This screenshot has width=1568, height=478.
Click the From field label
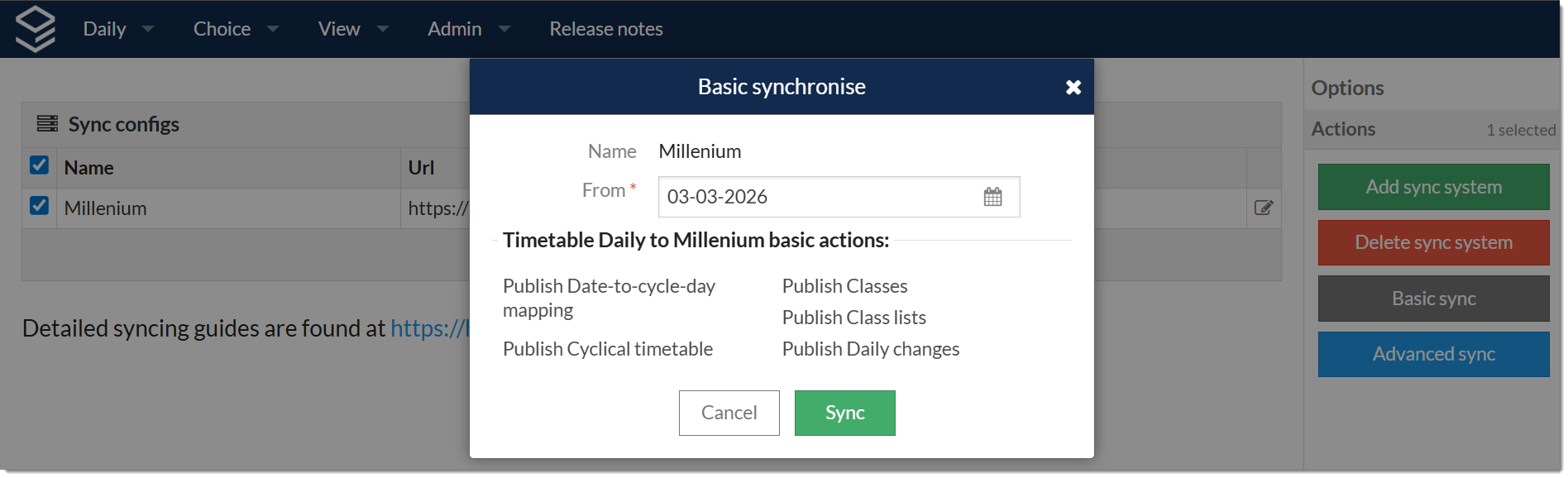603,190
